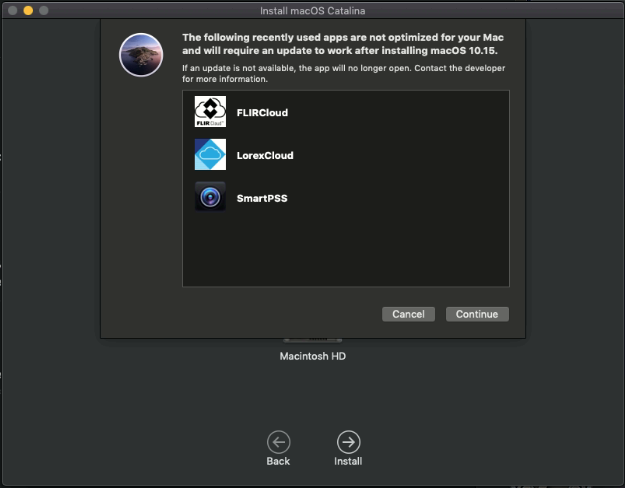Image resolution: width=625 pixels, height=488 pixels.
Task: Select the LorexCloud name in list
Action: tap(265, 155)
